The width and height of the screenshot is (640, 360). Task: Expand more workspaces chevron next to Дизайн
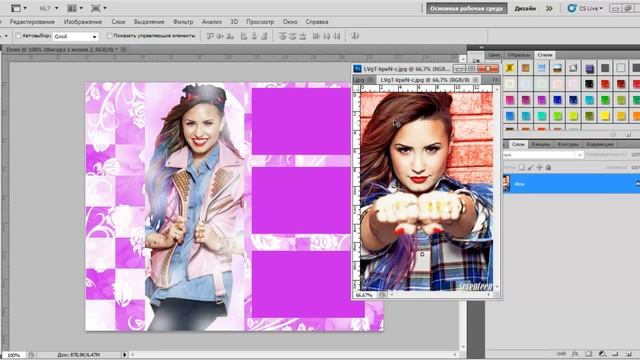(549, 8)
